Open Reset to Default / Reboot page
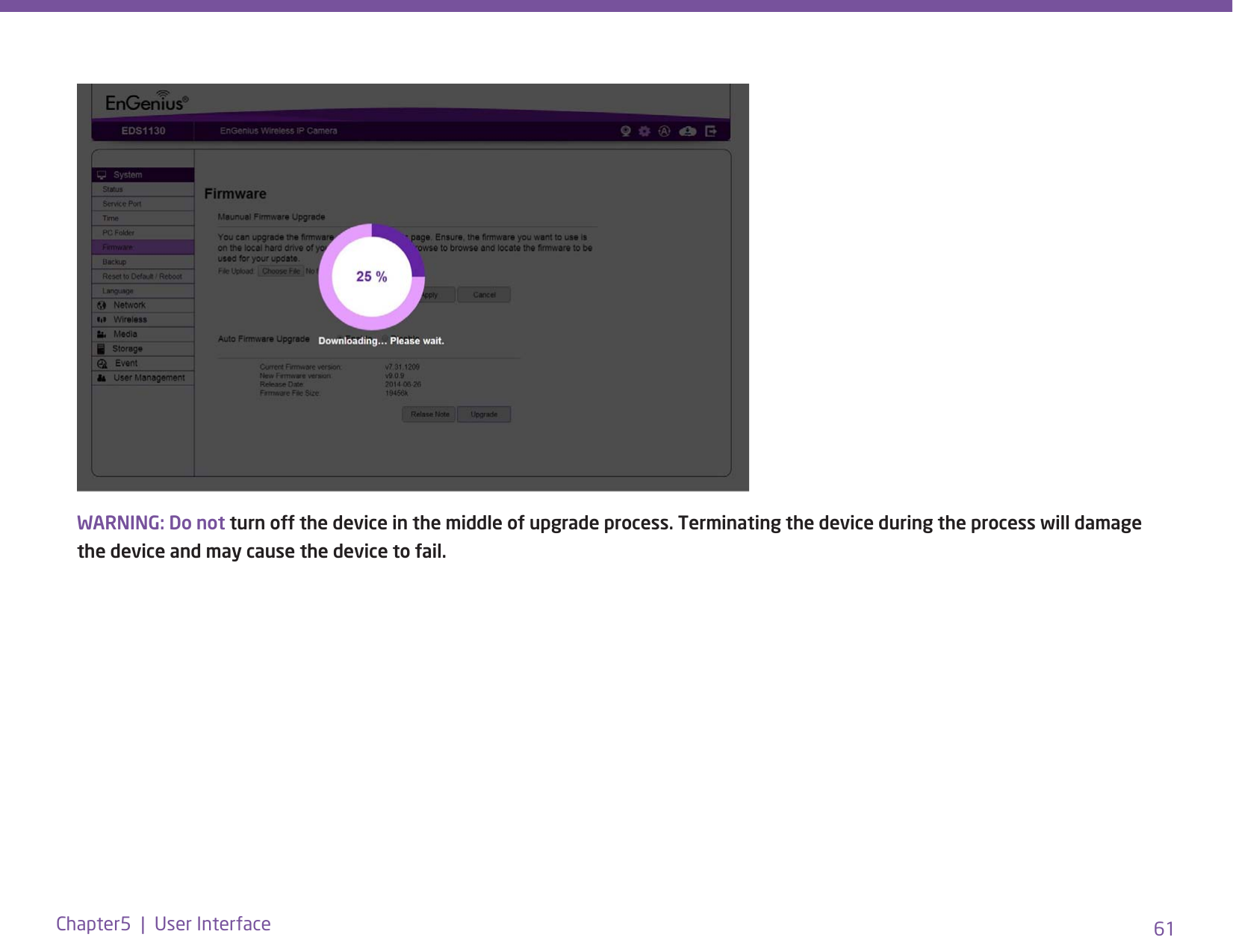 [x=143, y=276]
